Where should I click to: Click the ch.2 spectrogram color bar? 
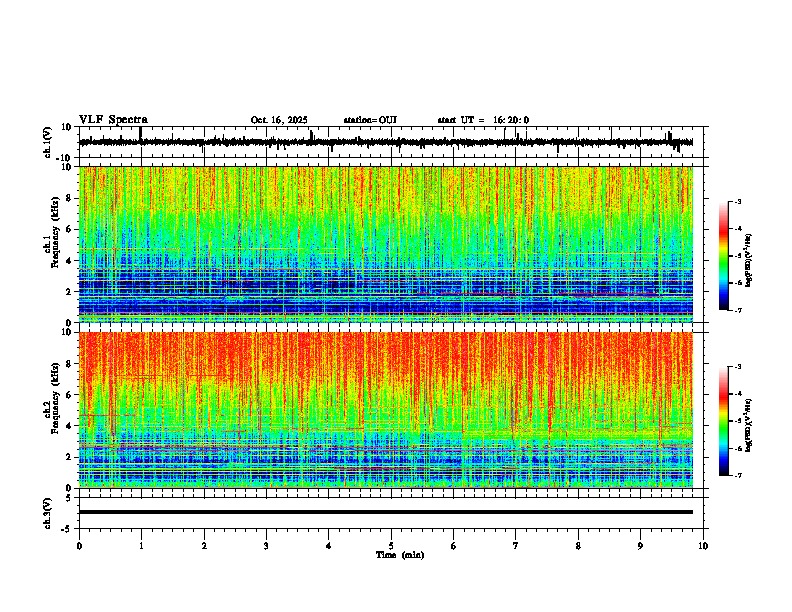[x=724, y=421]
